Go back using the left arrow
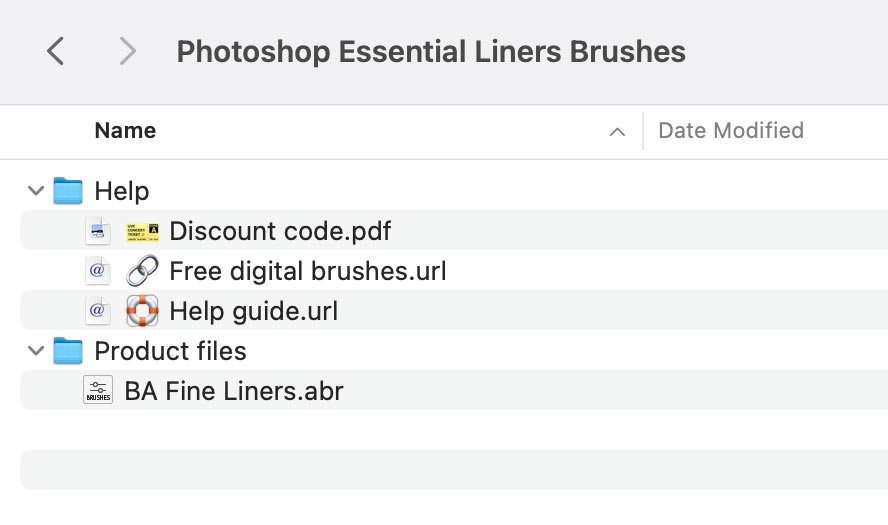The height and width of the screenshot is (525, 888). tap(56, 52)
